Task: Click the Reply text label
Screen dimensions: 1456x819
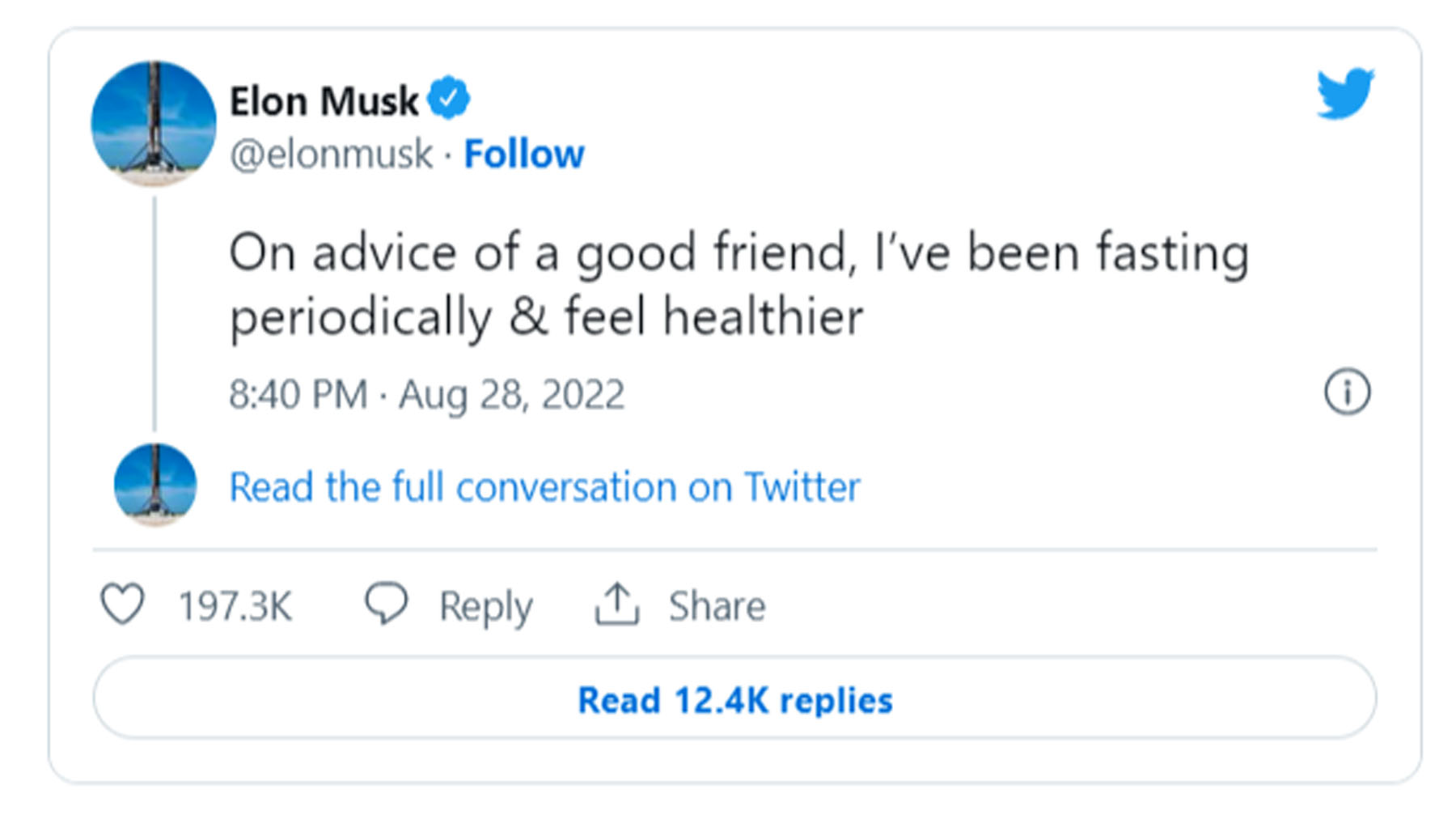Action: tap(485, 606)
